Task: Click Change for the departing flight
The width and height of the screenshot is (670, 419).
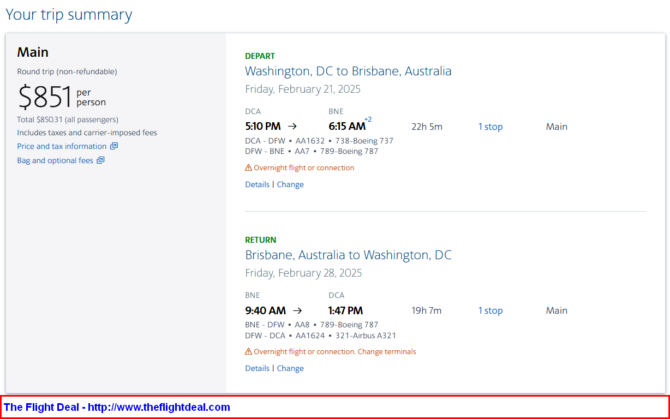Action: tap(290, 184)
